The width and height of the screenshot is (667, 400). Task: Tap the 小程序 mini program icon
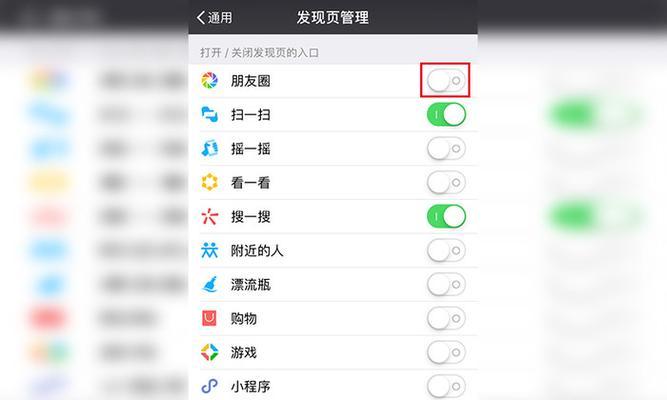pyautogui.click(x=209, y=386)
